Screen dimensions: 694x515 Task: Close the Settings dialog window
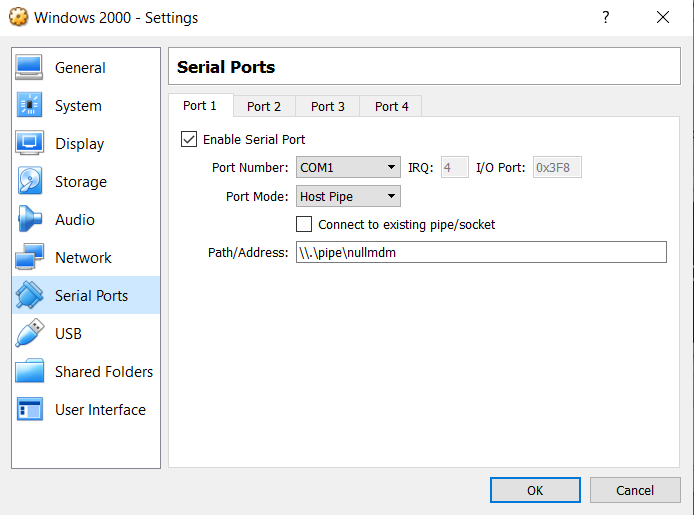click(x=663, y=17)
